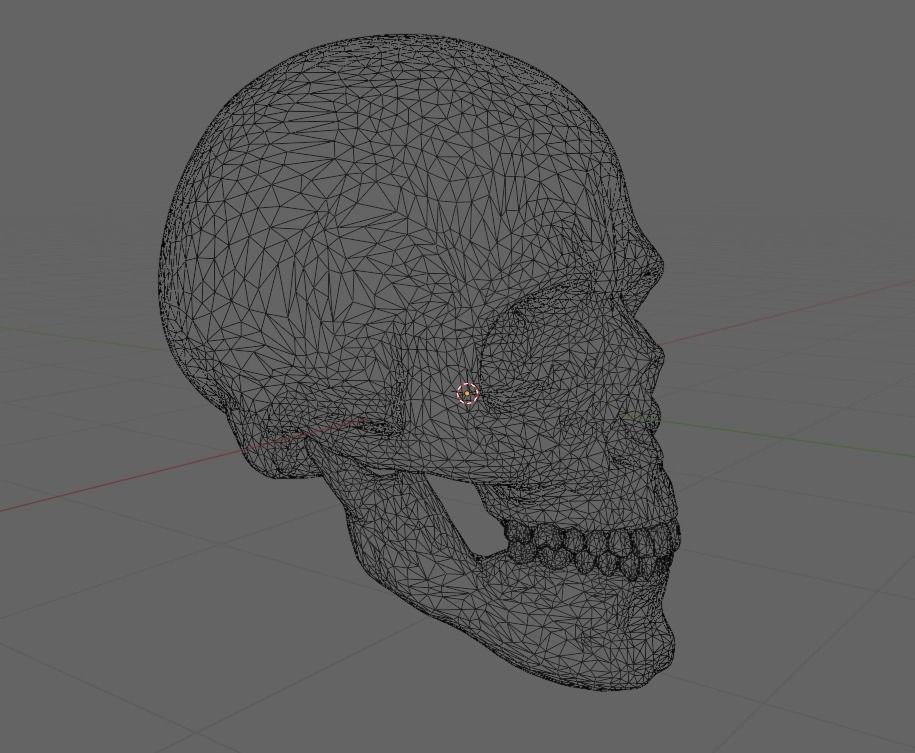The height and width of the screenshot is (753, 915).
Task: Click the 3D cursor crosshair on the skull
Action: point(467,394)
